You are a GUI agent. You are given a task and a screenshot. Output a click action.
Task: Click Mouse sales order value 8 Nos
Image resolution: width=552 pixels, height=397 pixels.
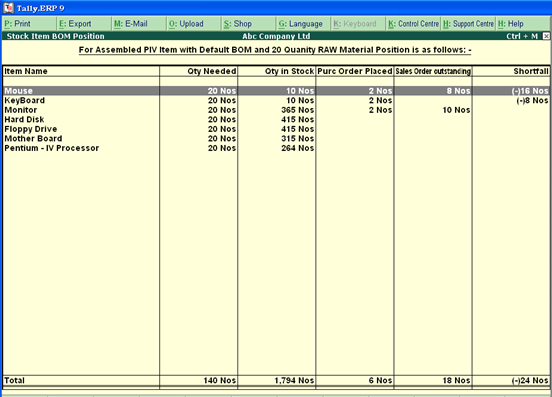coord(458,91)
